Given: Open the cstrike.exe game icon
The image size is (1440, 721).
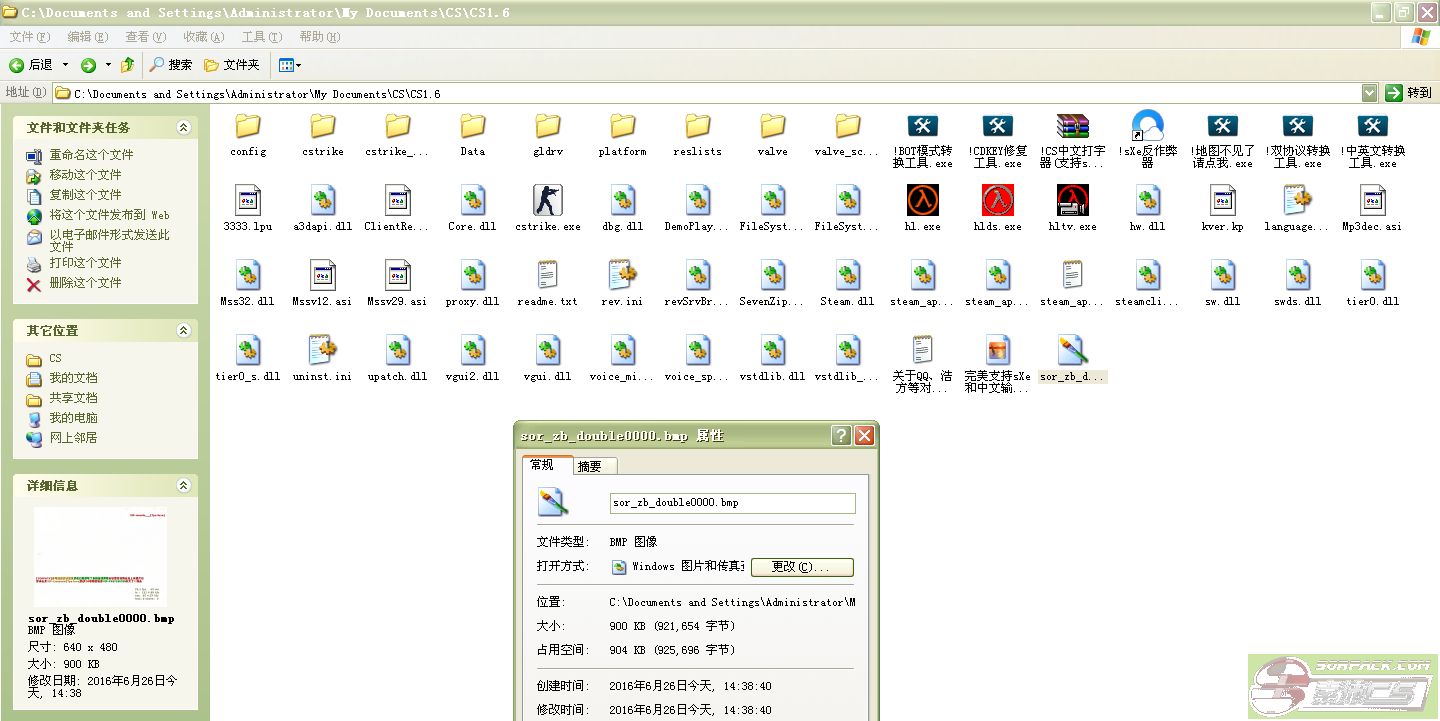Looking at the screenshot, I should click(547, 201).
